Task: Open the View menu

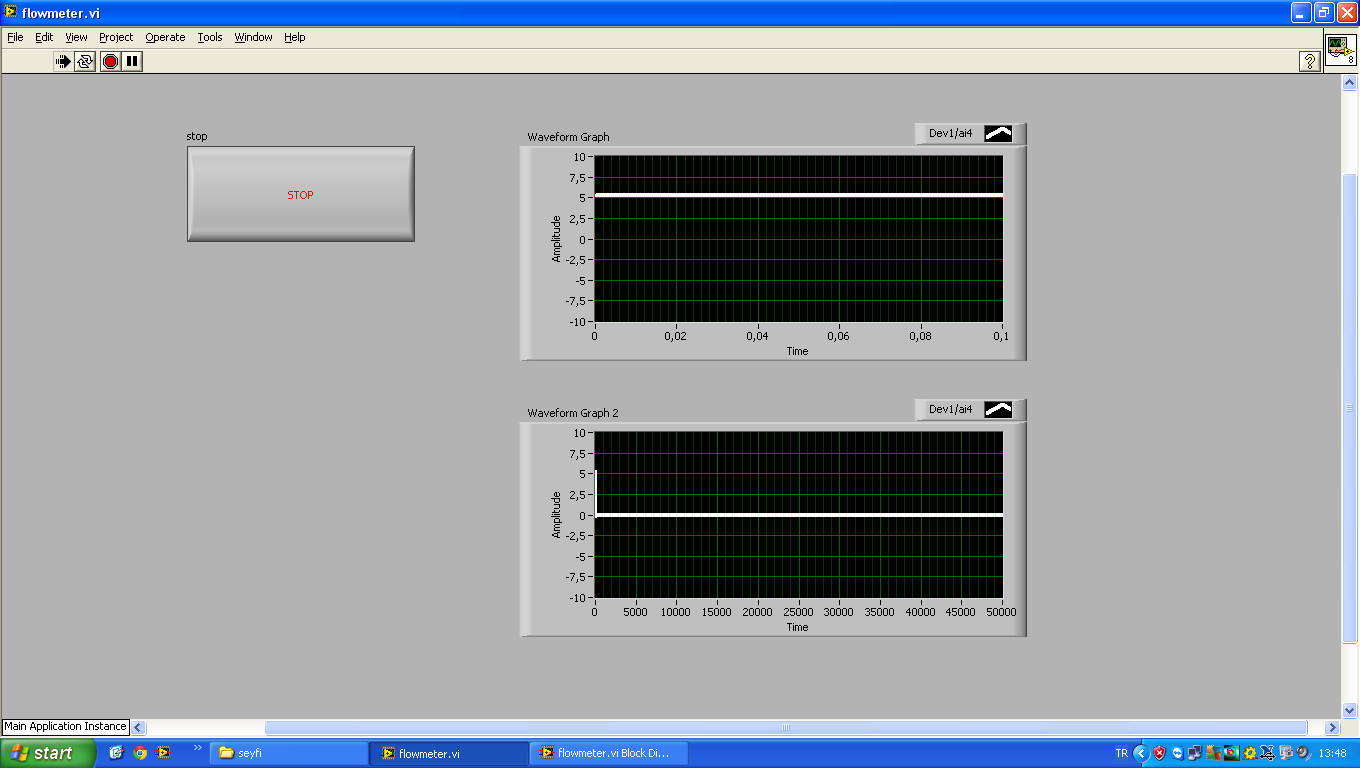Action: click(76, 37)
